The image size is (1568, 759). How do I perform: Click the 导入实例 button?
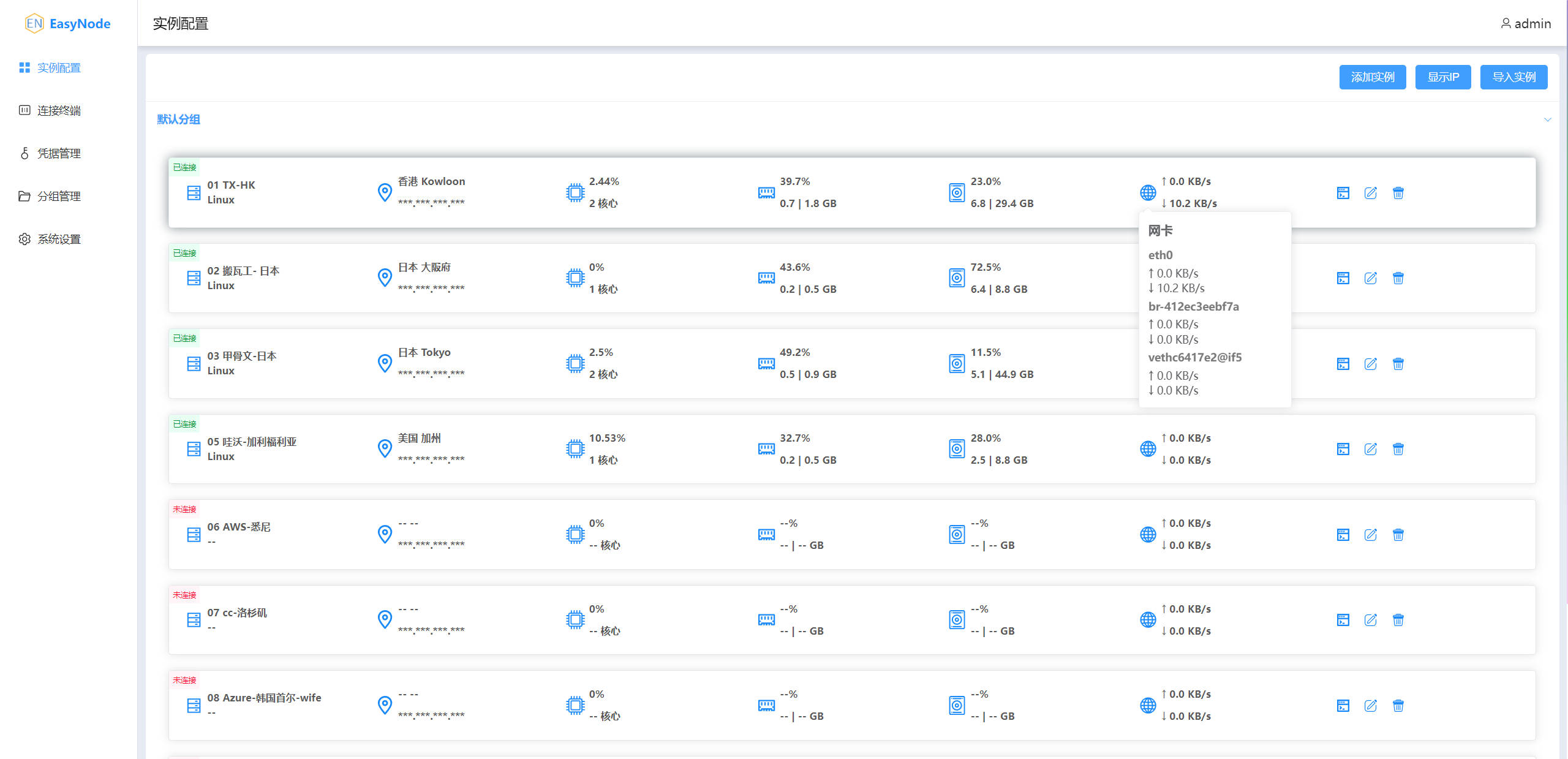pyautogui.click(x=1514, y=77)
